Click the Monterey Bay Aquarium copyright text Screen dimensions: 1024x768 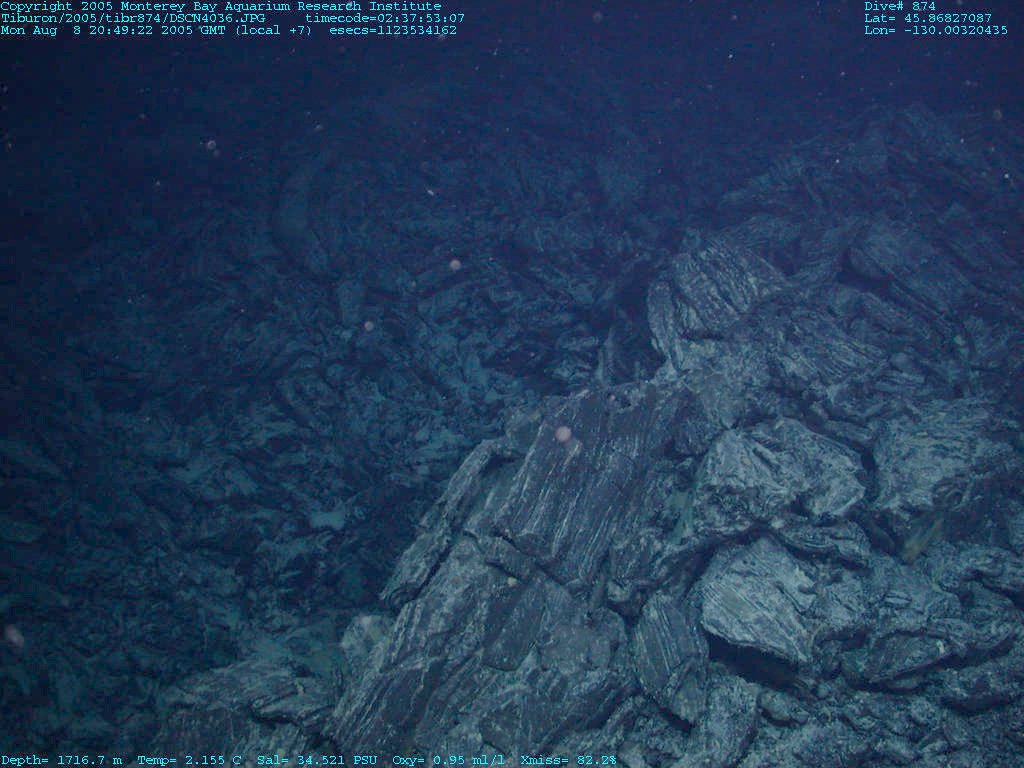(x=220, y=6)
